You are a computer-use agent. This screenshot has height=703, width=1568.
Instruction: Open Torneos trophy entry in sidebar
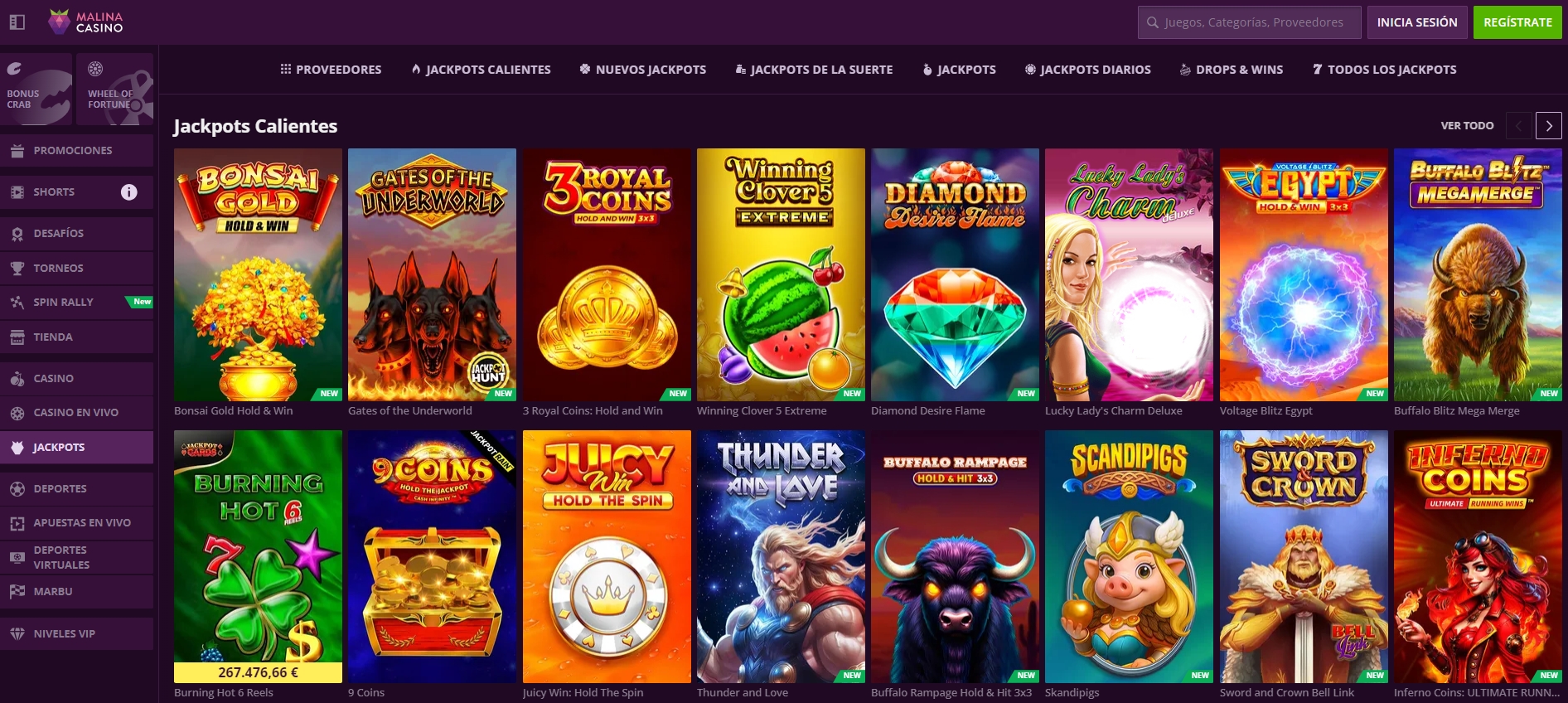tap(76, 268)
